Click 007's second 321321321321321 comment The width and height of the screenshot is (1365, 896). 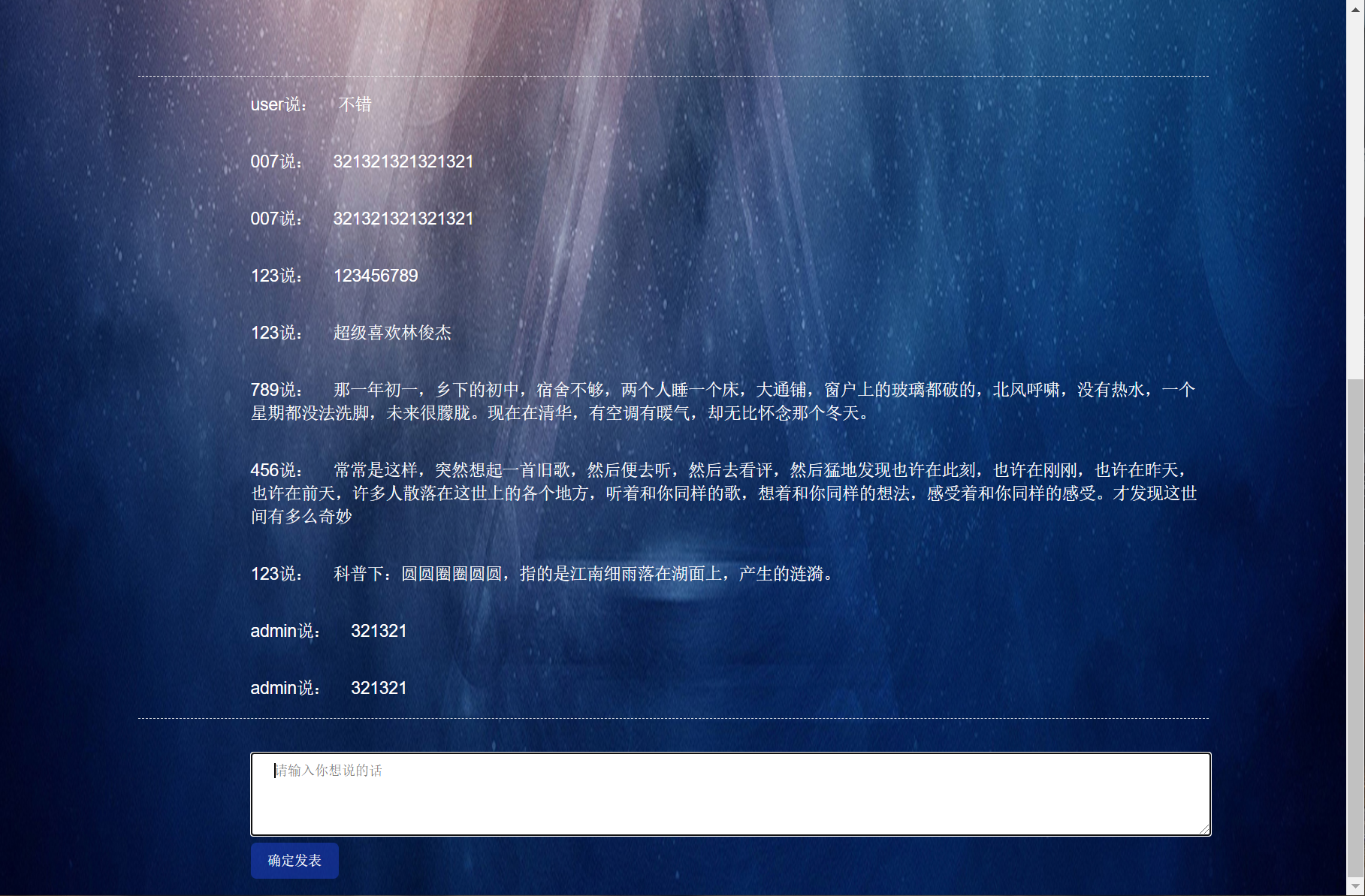(x=403, y=219)
